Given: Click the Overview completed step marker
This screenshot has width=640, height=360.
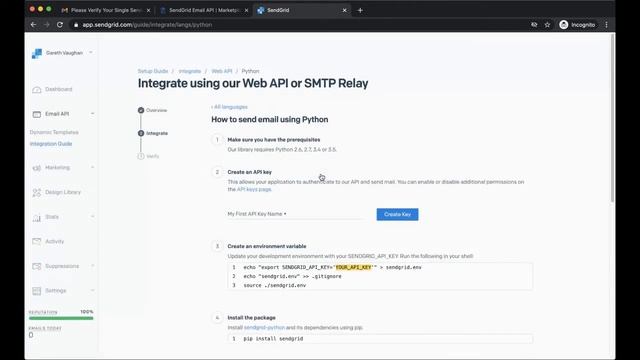Looking at the screenshot, I should point(141,110).
